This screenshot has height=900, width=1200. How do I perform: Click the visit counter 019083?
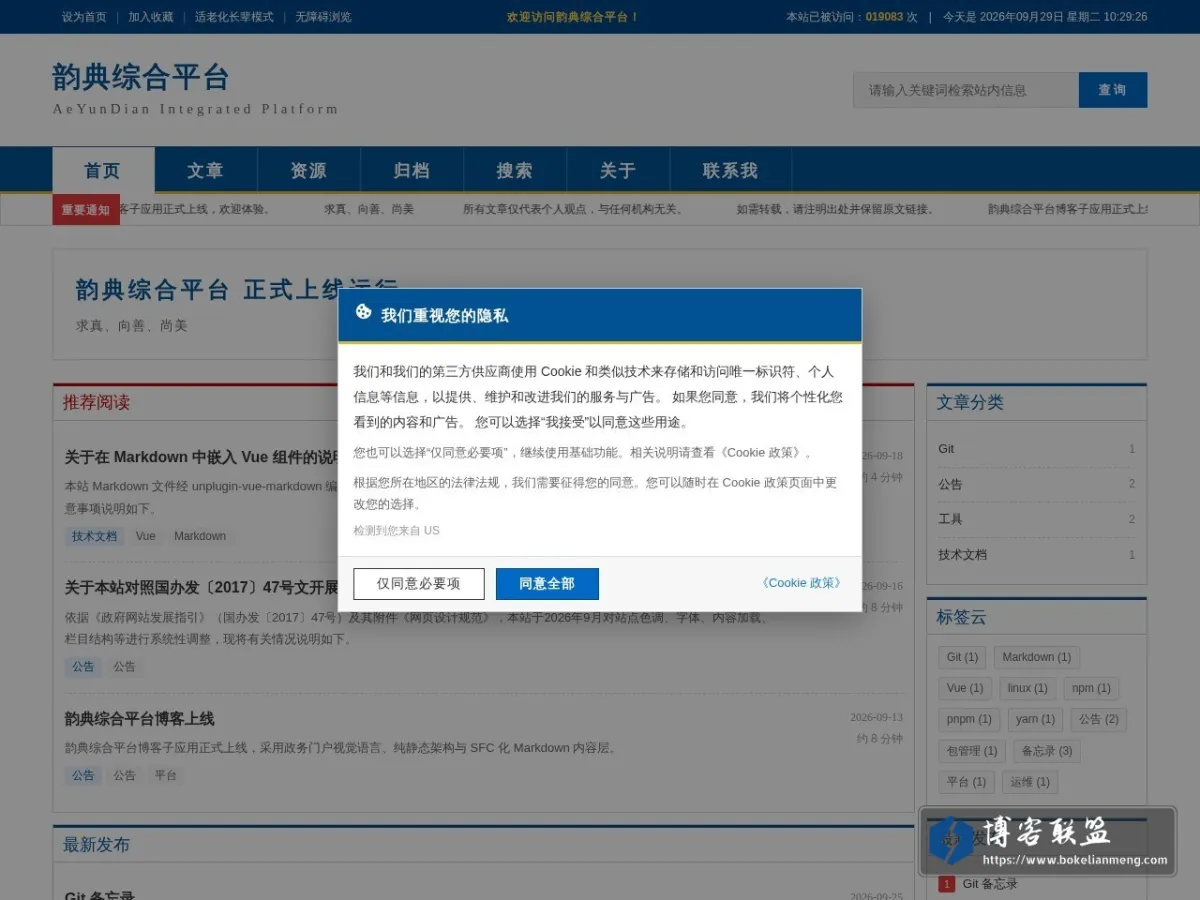[884, 17]
